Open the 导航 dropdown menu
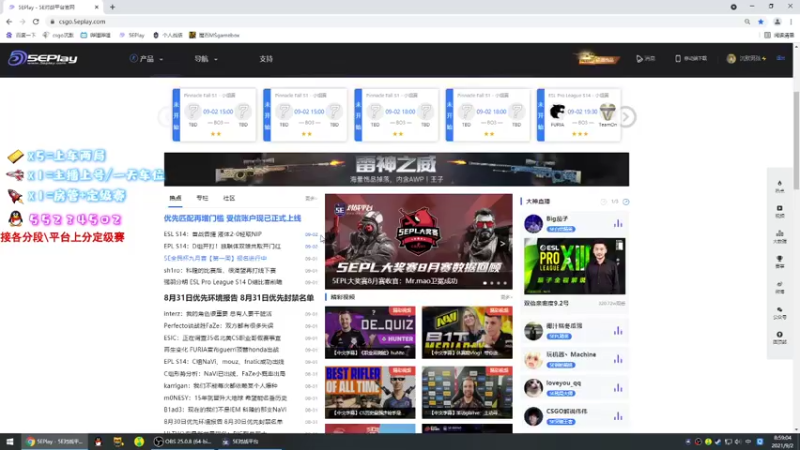The width and height of the screenshot is (800, 450). click(x=205, y=59)
